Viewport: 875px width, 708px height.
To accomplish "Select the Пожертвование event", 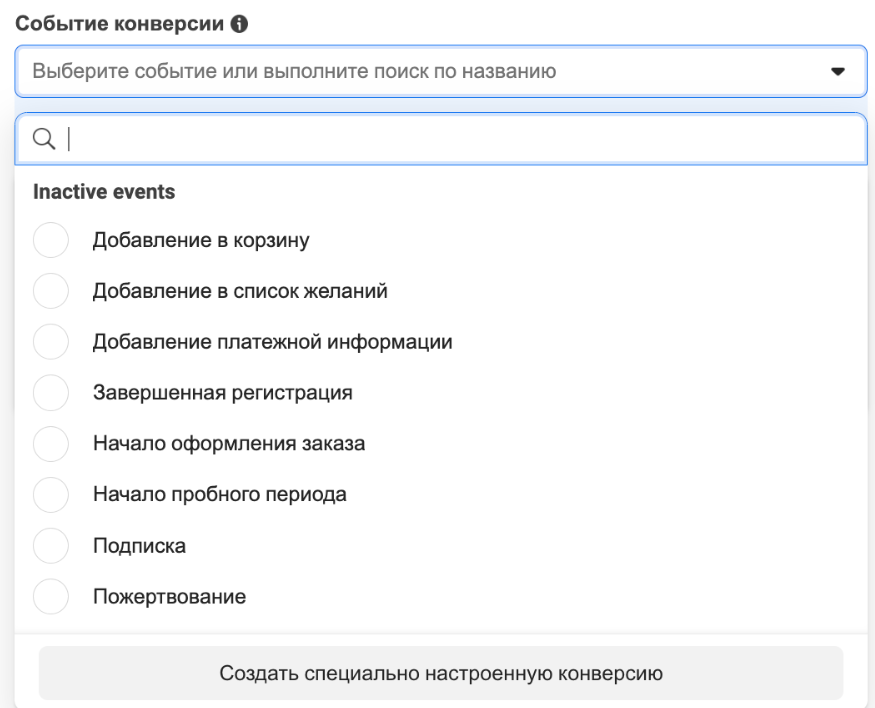I will coord(50,595).
